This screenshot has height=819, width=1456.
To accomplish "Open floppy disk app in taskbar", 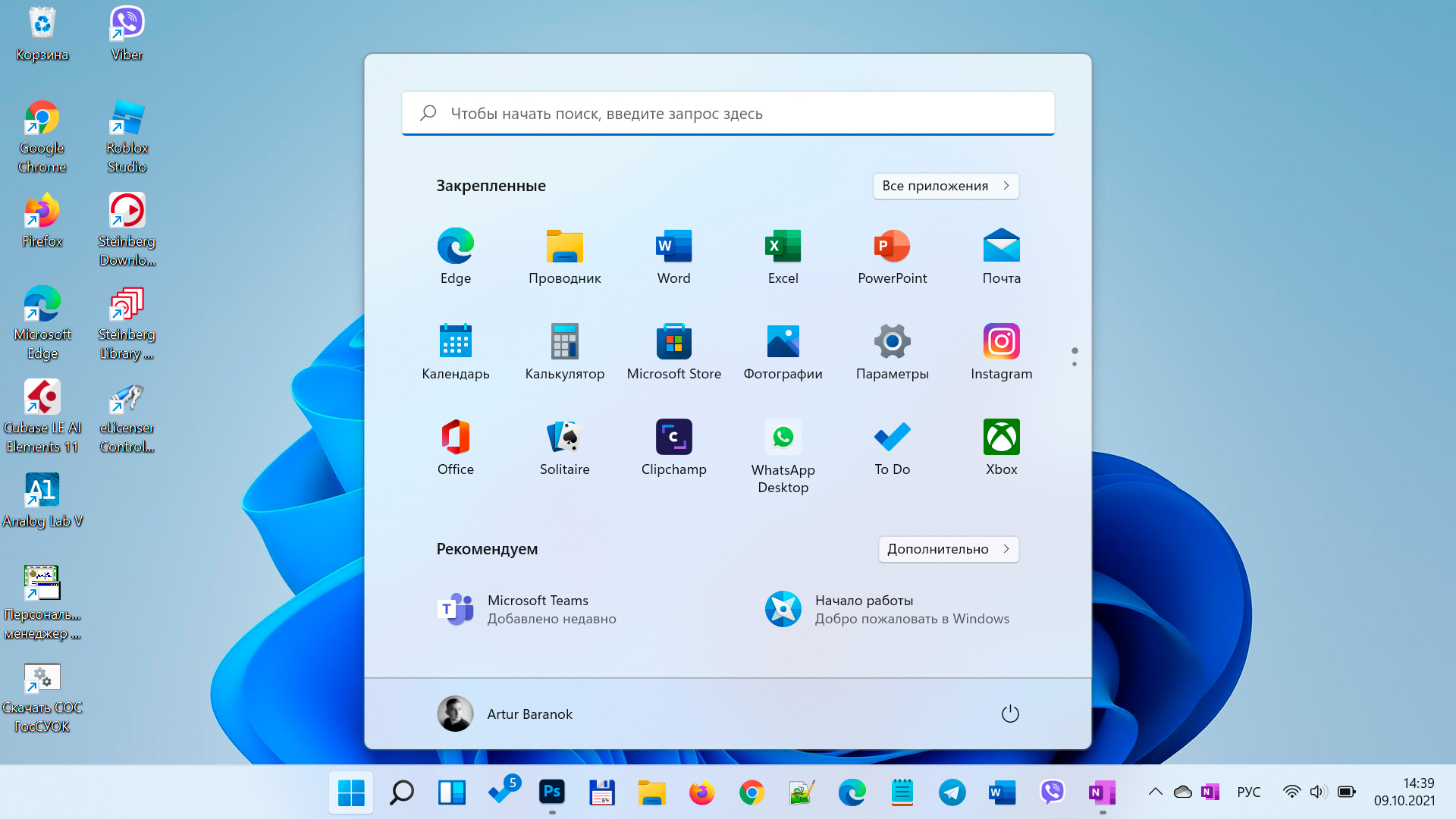I will point(601,792).
